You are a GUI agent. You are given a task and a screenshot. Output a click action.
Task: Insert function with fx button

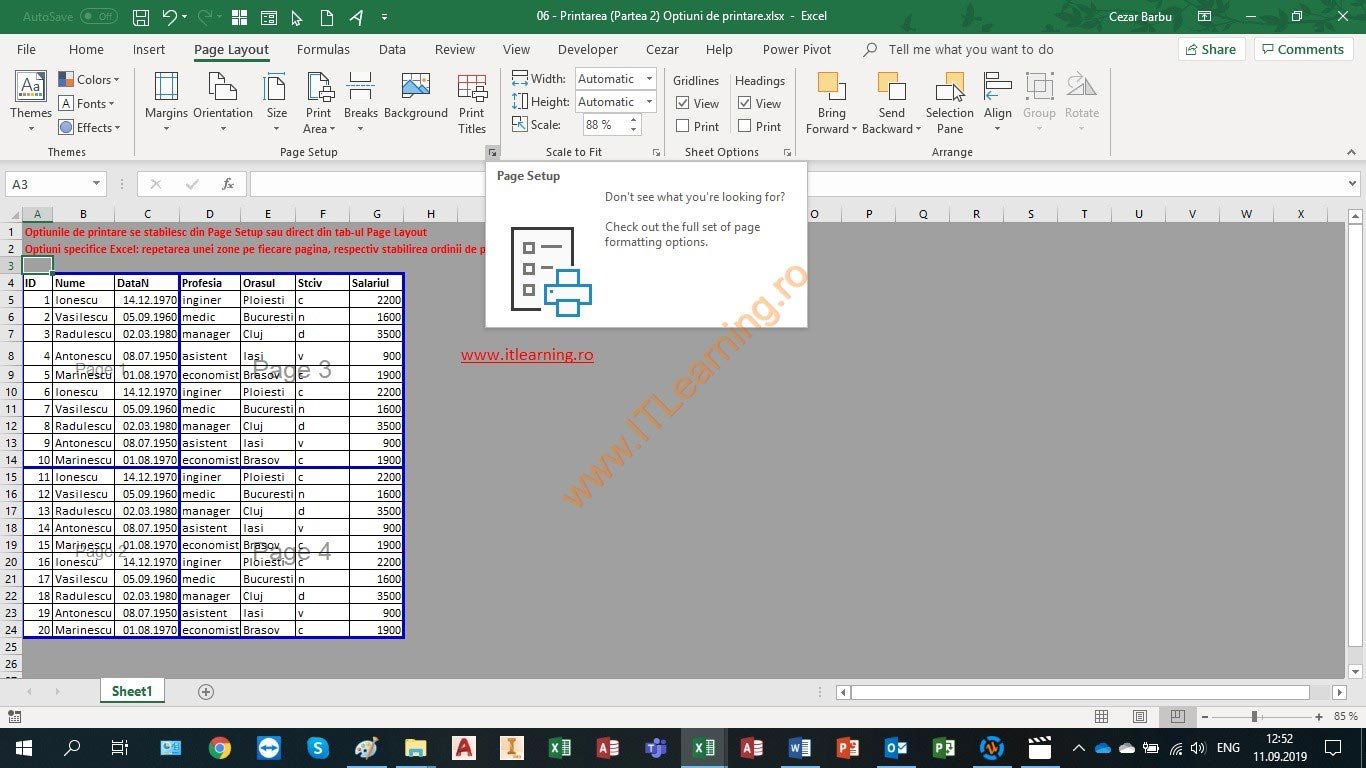point(228,184)
